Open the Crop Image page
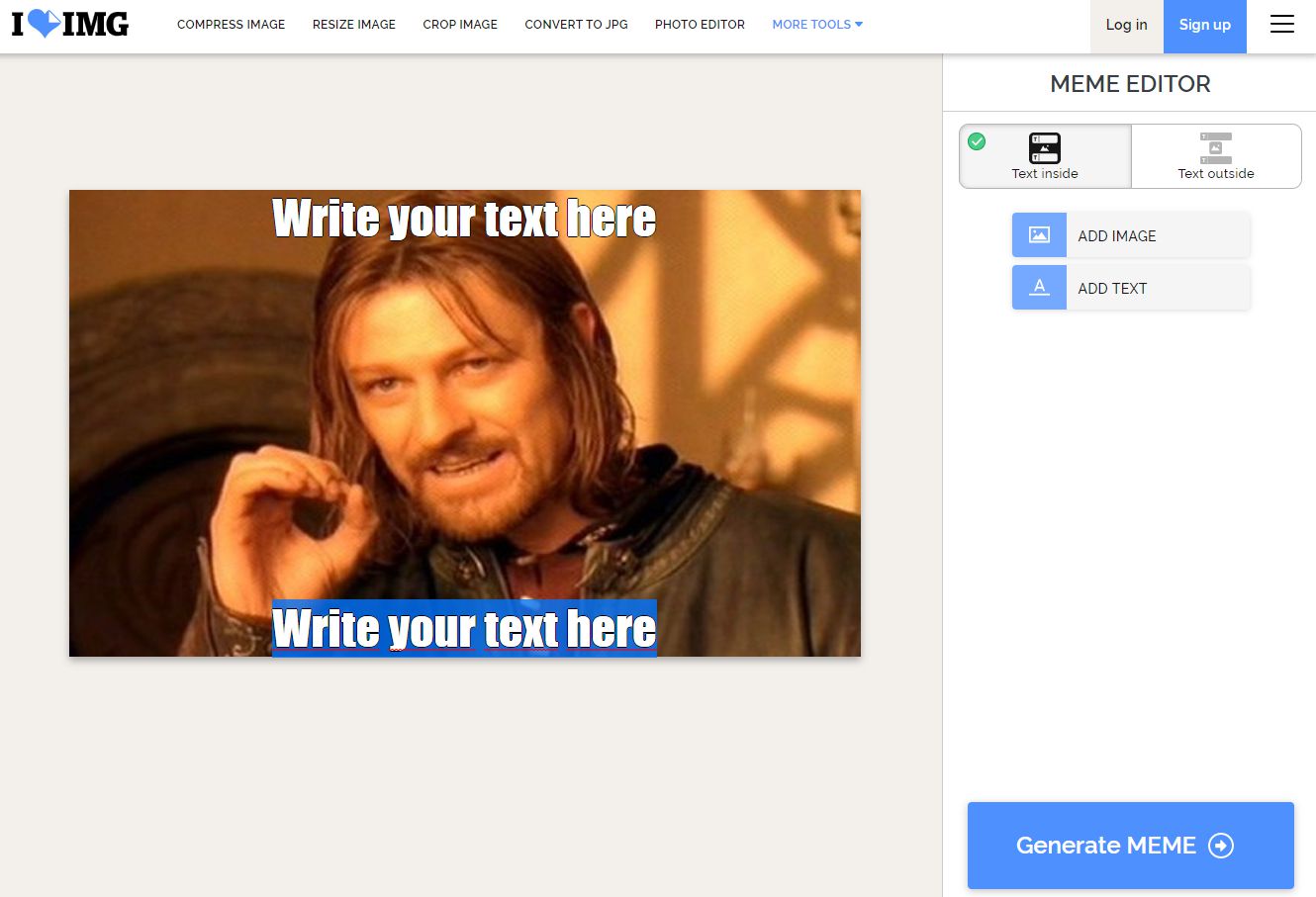This screenshot has height=897, width=1316. [x=460, y=25]
